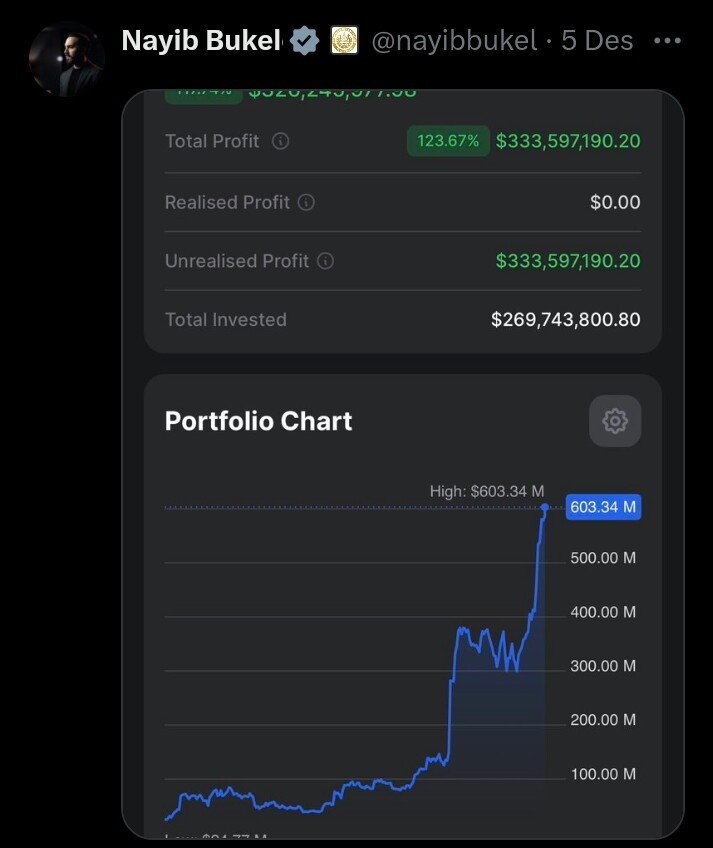The image size is (713, 848).
Task: Click the blue verified badge icon
Action: click(305, 41)
